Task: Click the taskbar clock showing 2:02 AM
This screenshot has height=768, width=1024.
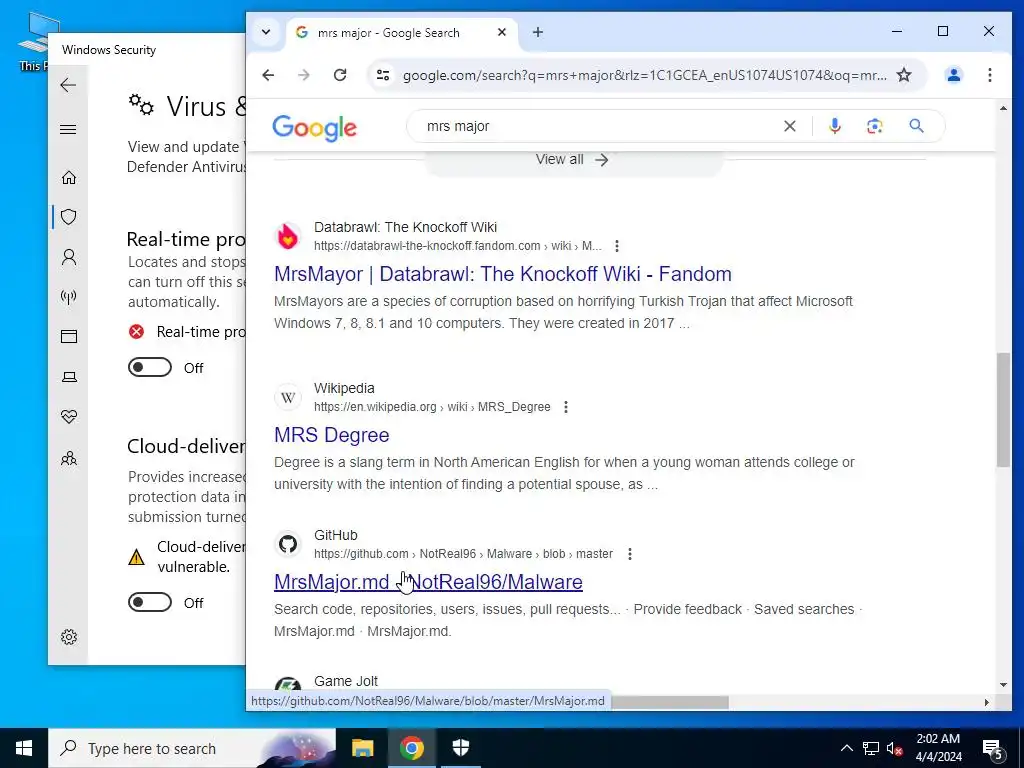Action: point(938,748)
